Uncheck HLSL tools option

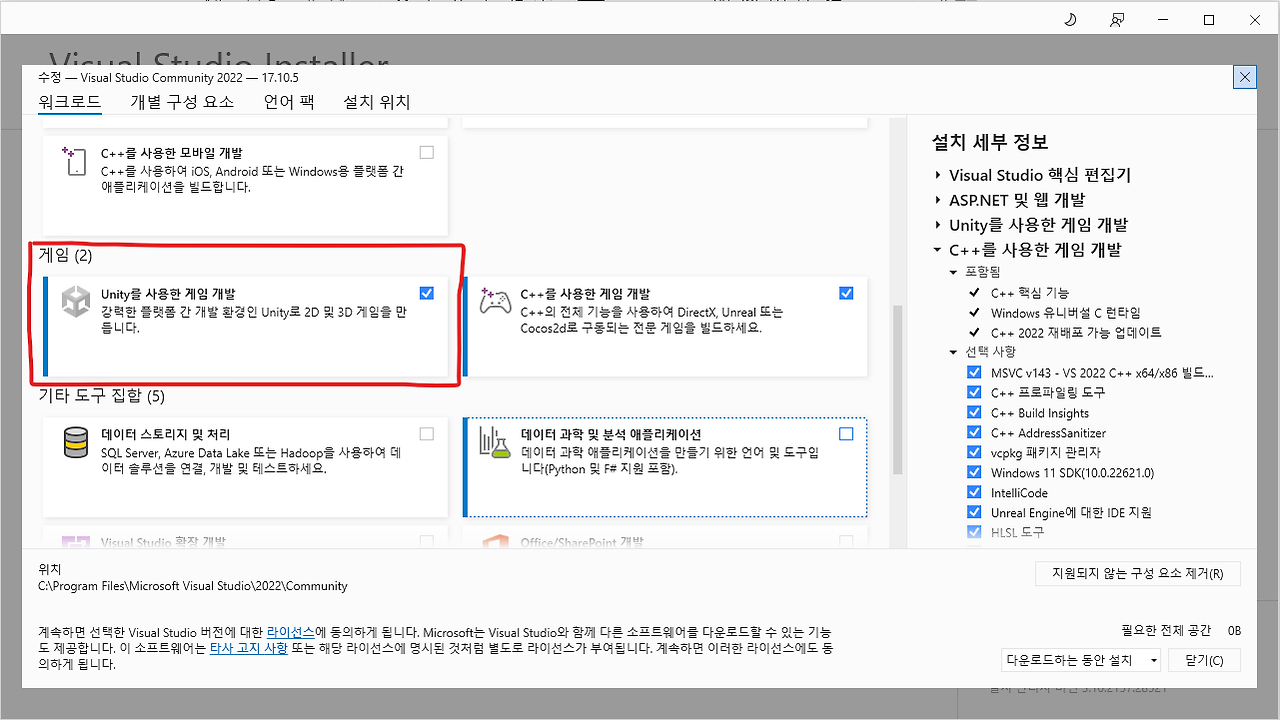[x=974, y=532]
